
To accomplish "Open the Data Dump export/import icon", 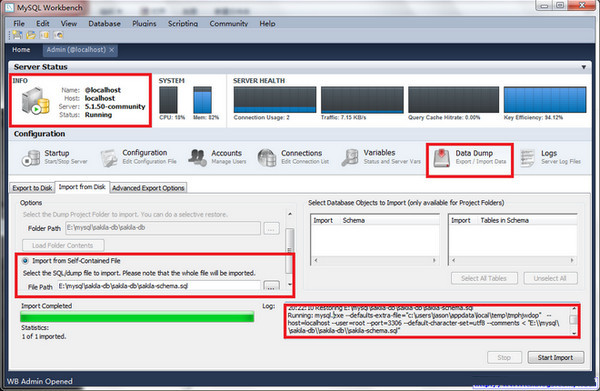I will coord(441,158).
